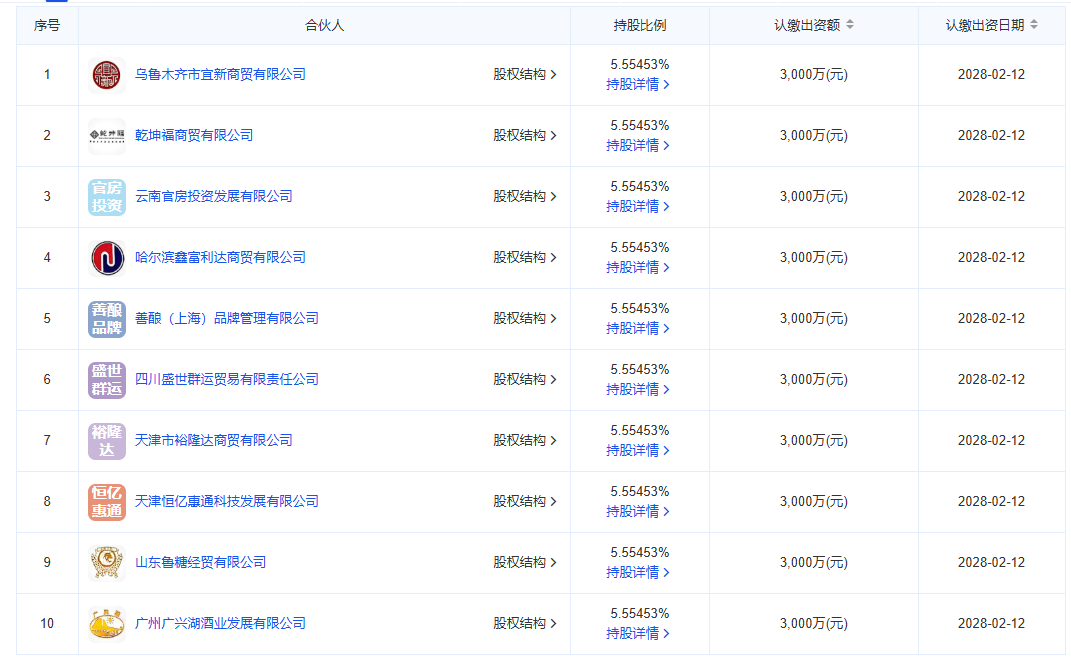View 持股详情 for 哈尔滨鑫富利达商贸有限公司
Viewport: 1071px width, 662px height.
click(x=638, y=268)
